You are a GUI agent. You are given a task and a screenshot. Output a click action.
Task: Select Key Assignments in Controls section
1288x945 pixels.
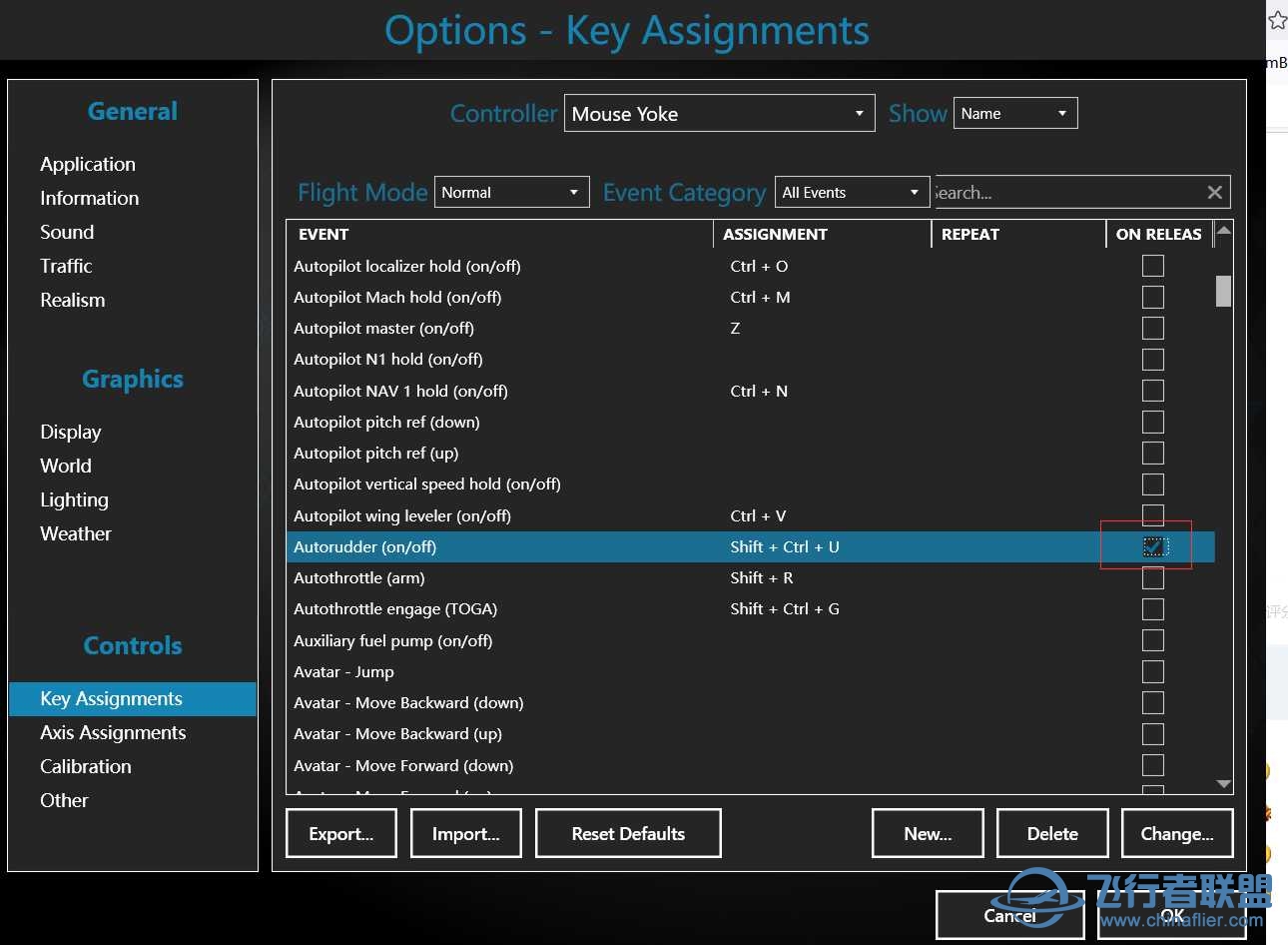(133, 699)
